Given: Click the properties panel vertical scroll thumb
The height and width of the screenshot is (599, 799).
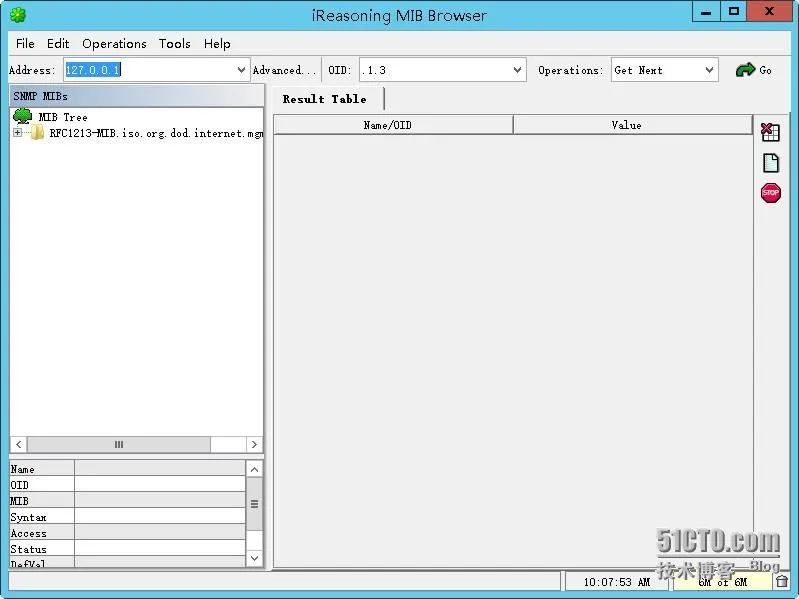Looking at the screenshot, I should [255, 504].
